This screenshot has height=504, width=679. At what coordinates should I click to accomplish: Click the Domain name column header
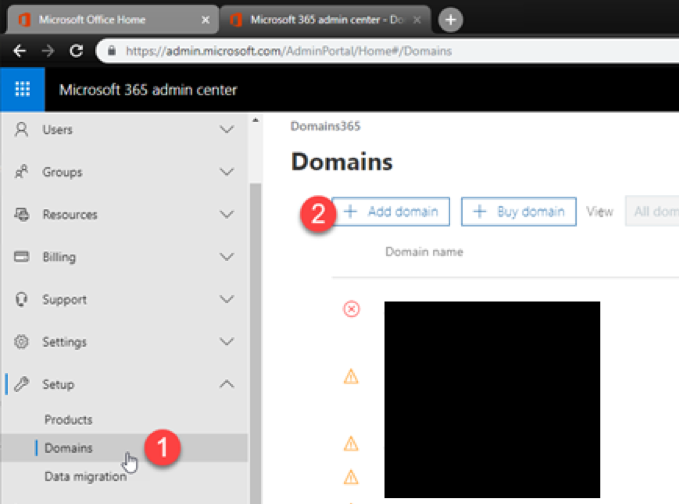pyautogui.click(x=424, y=252)
